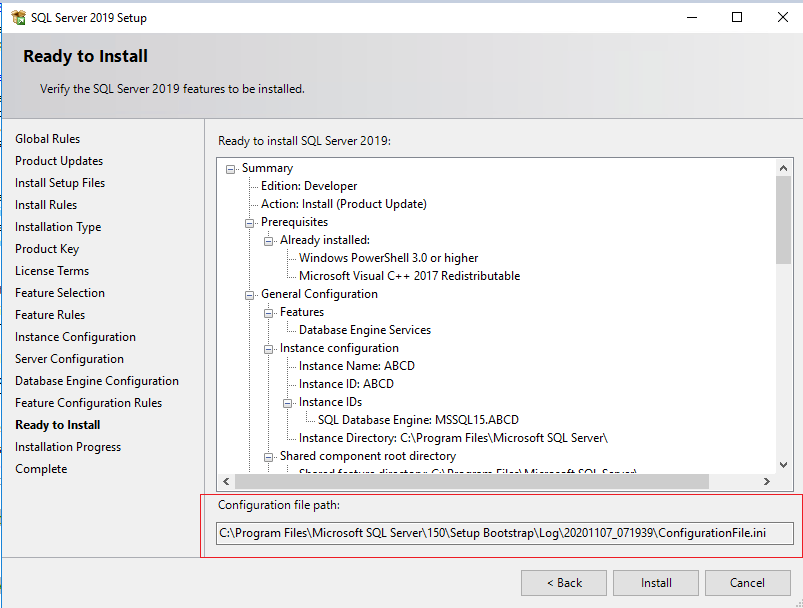Select Feature Selection in the sidebar

59,292
